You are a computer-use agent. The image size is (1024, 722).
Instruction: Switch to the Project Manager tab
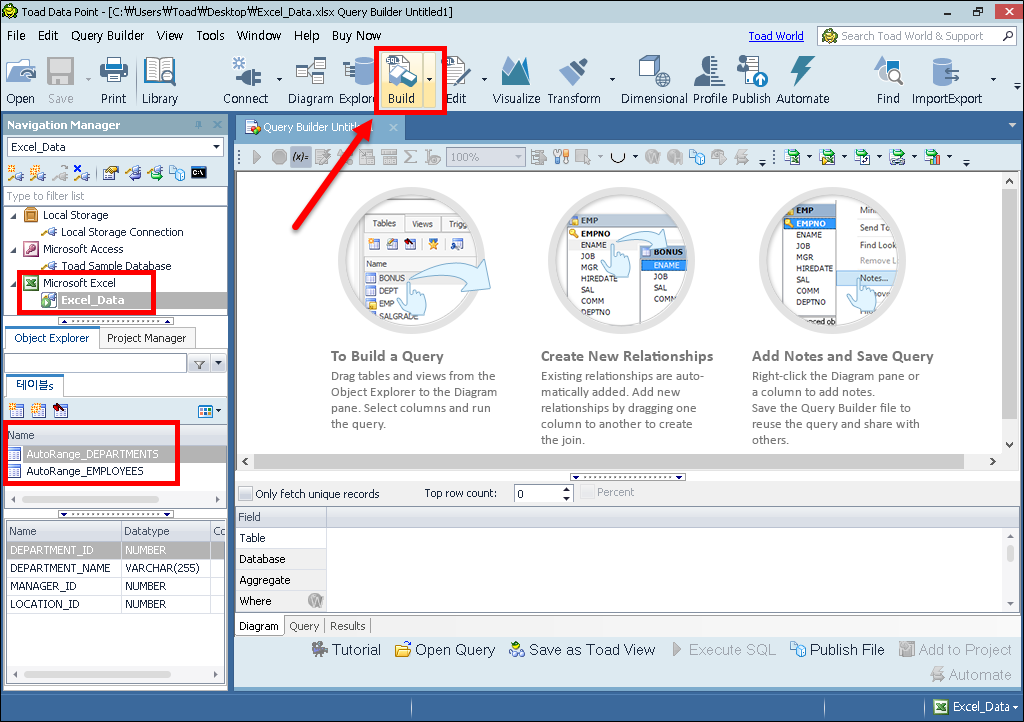[146, 338]
